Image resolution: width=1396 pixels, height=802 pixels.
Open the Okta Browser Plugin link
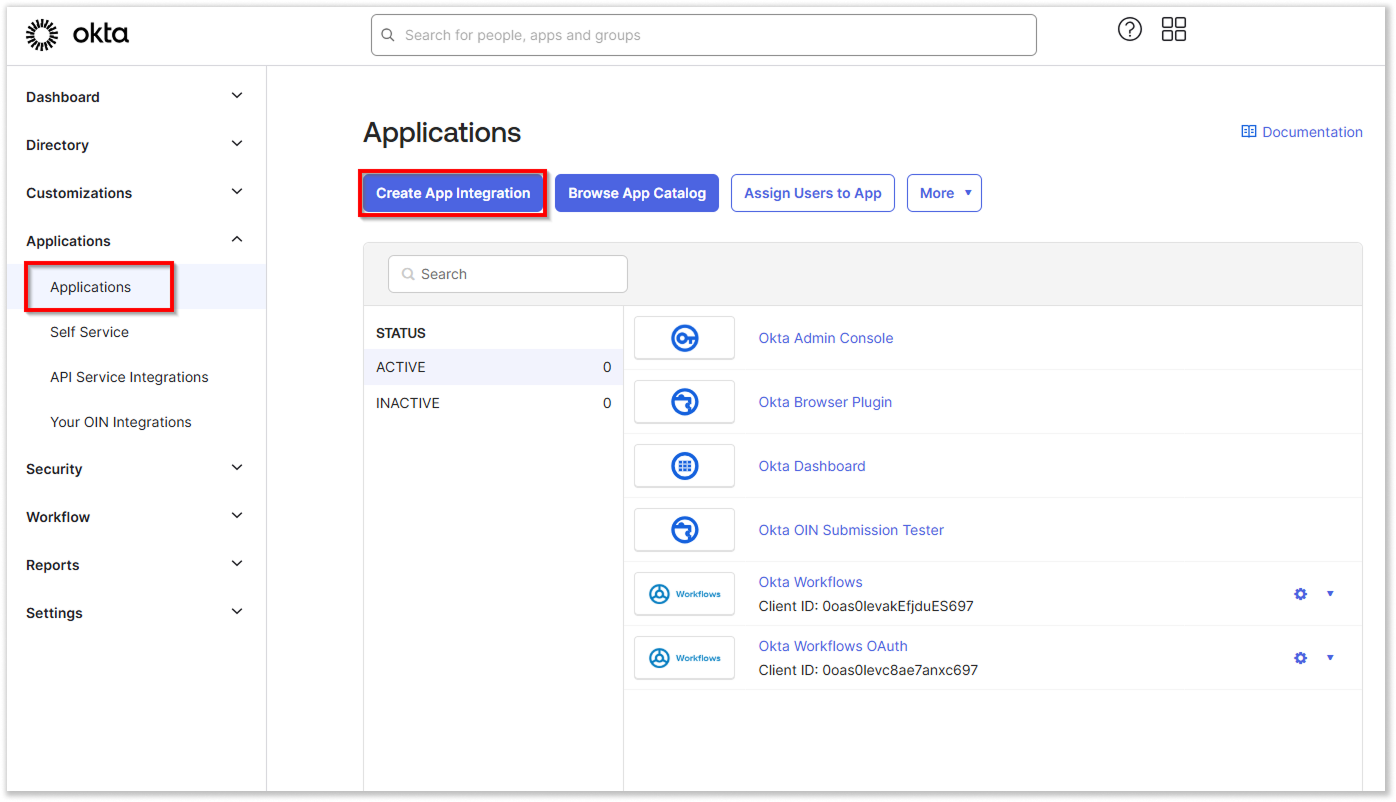[x=825, y=402]
